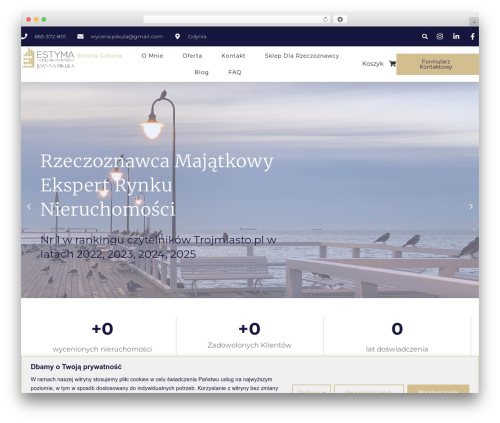The width and height of the screenshot is (500, 423).
Task: Click Dbamy o Twoją prywatność heading
Action: coord(76,367)
